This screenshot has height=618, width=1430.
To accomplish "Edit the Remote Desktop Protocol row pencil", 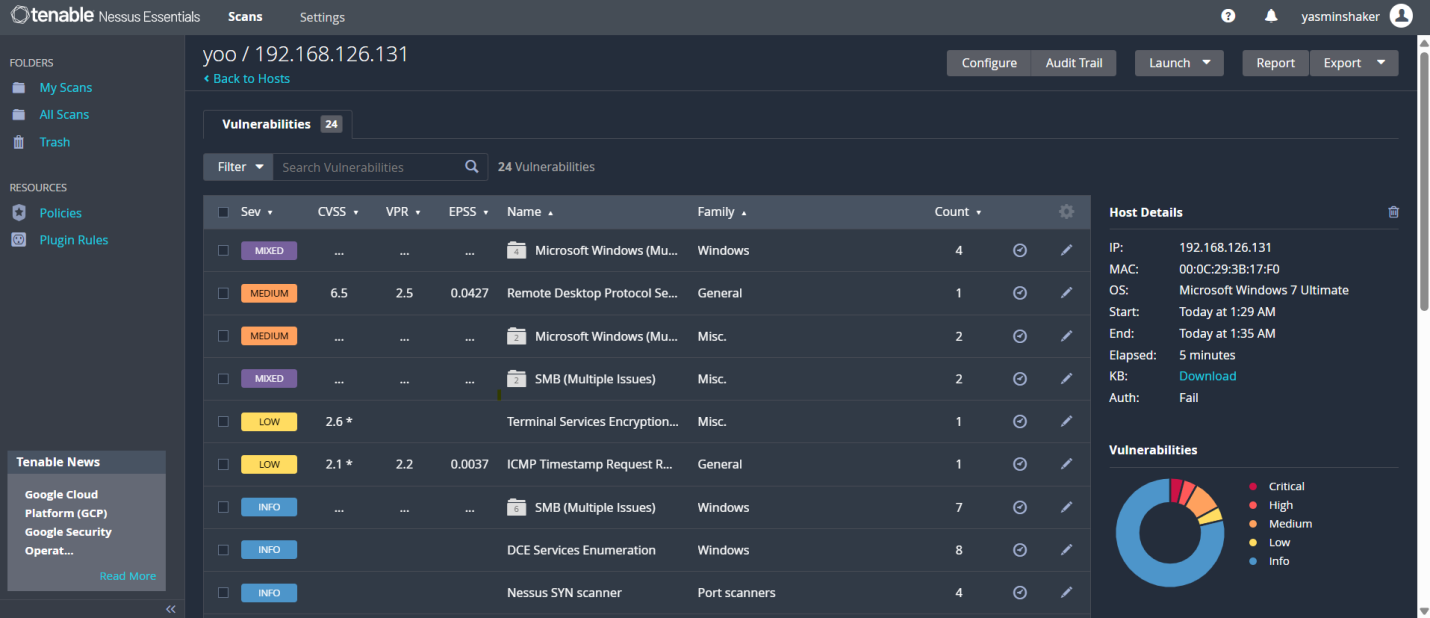I will 1066,293.
